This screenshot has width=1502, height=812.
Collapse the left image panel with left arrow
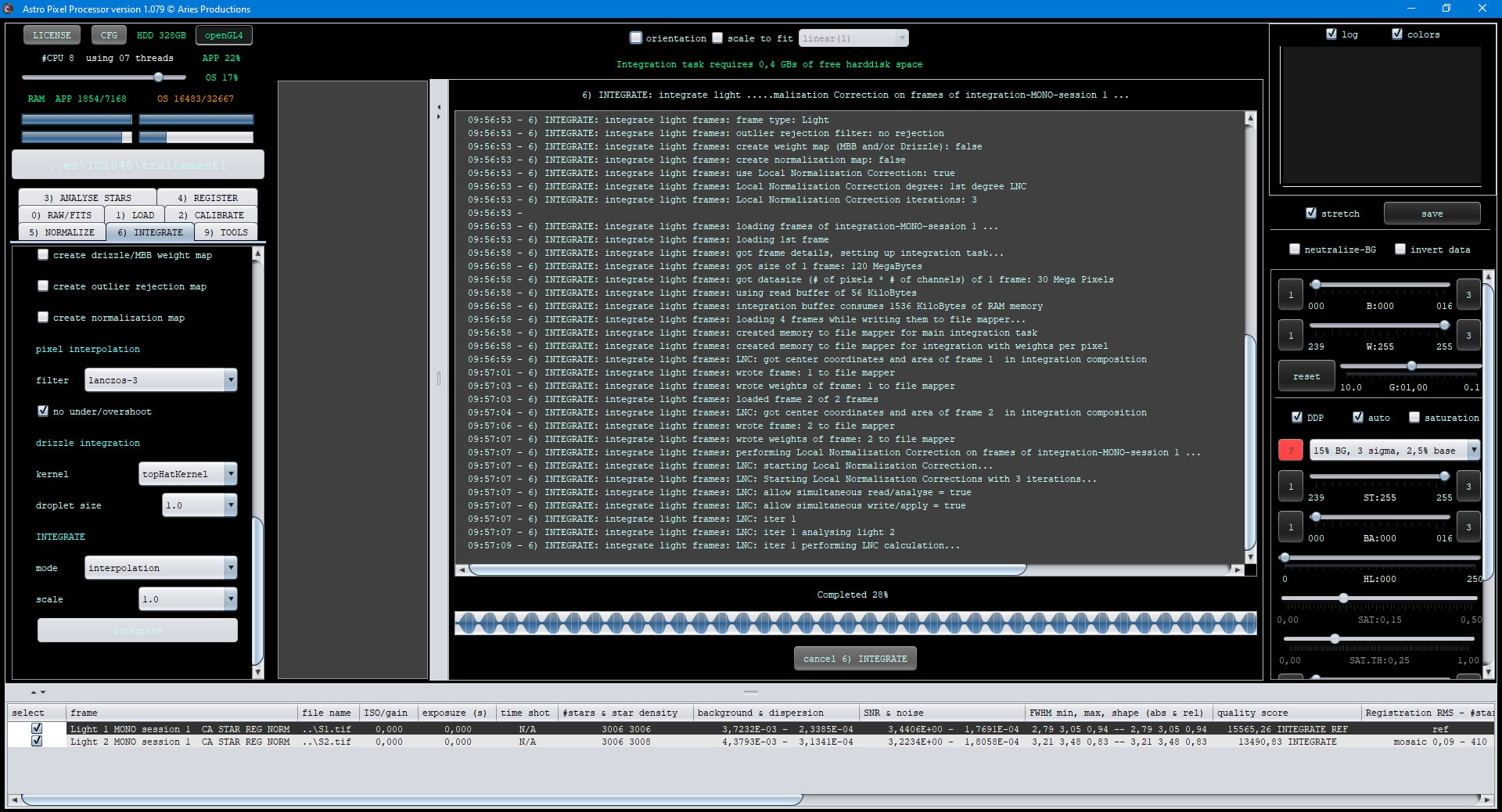click(x=439, y=107)
